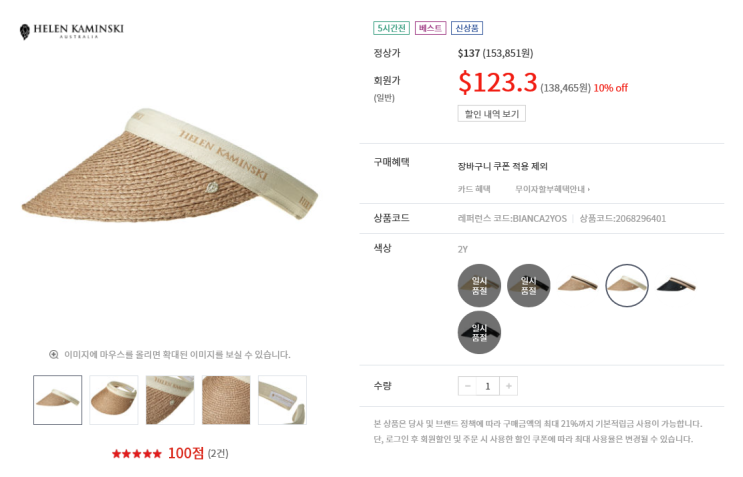The image size is (743, 477).
Task: View the logo-band close-up thumbnail
Action: [170, 400]
